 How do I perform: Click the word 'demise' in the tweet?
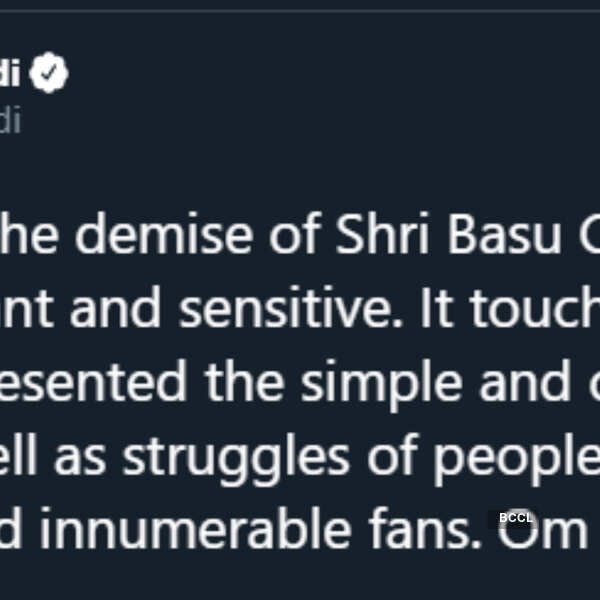tap(164, 233)
